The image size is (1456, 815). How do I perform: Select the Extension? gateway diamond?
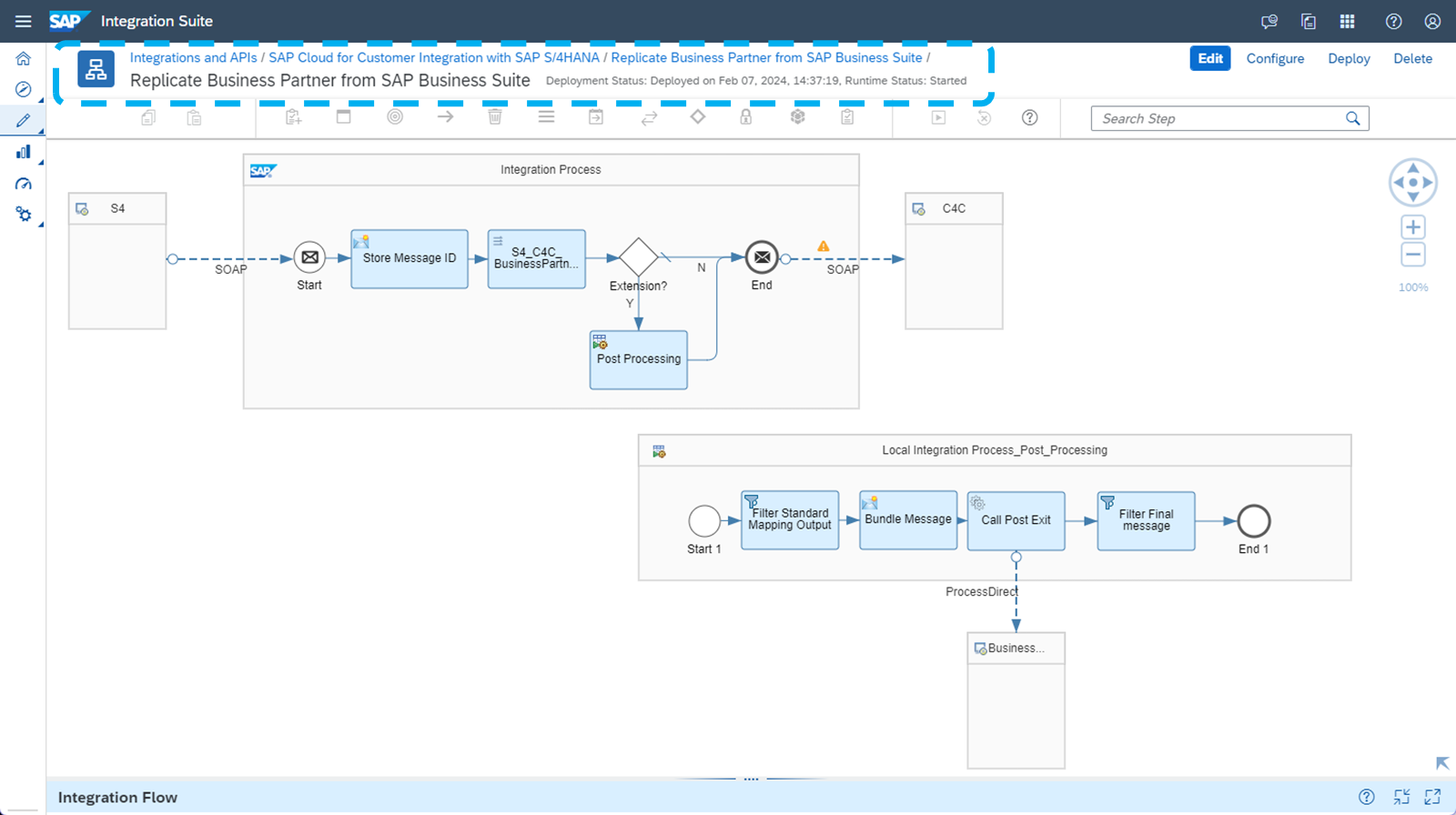click(639, 257)
